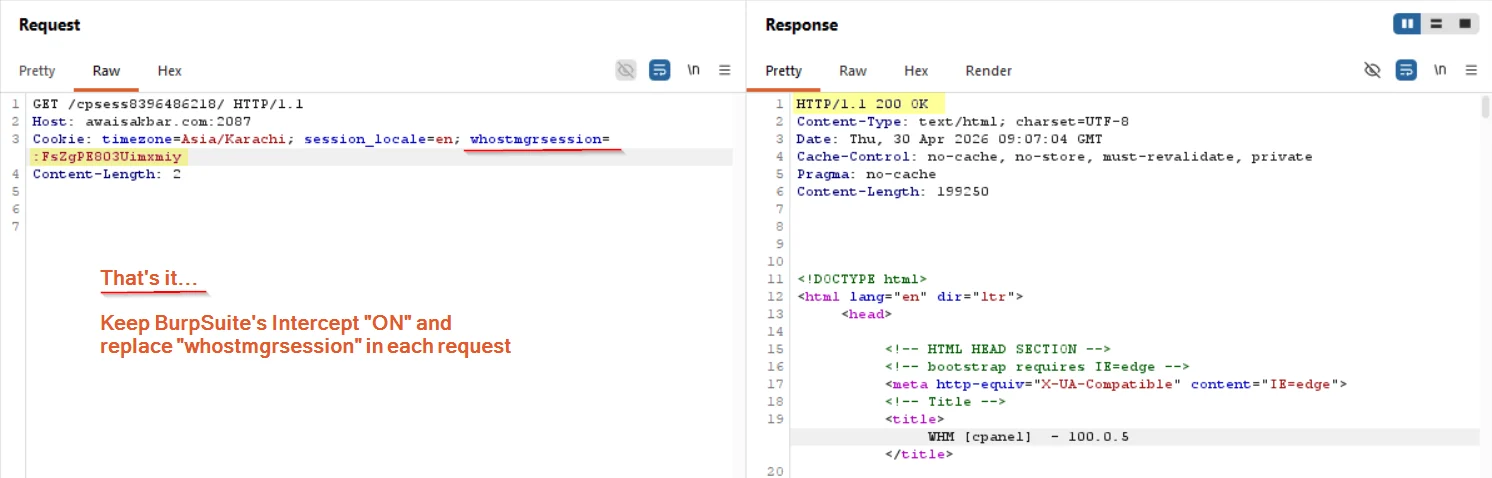
Task: Click the HTML HEAD SECTION comment line
Action: click(998, 349)
